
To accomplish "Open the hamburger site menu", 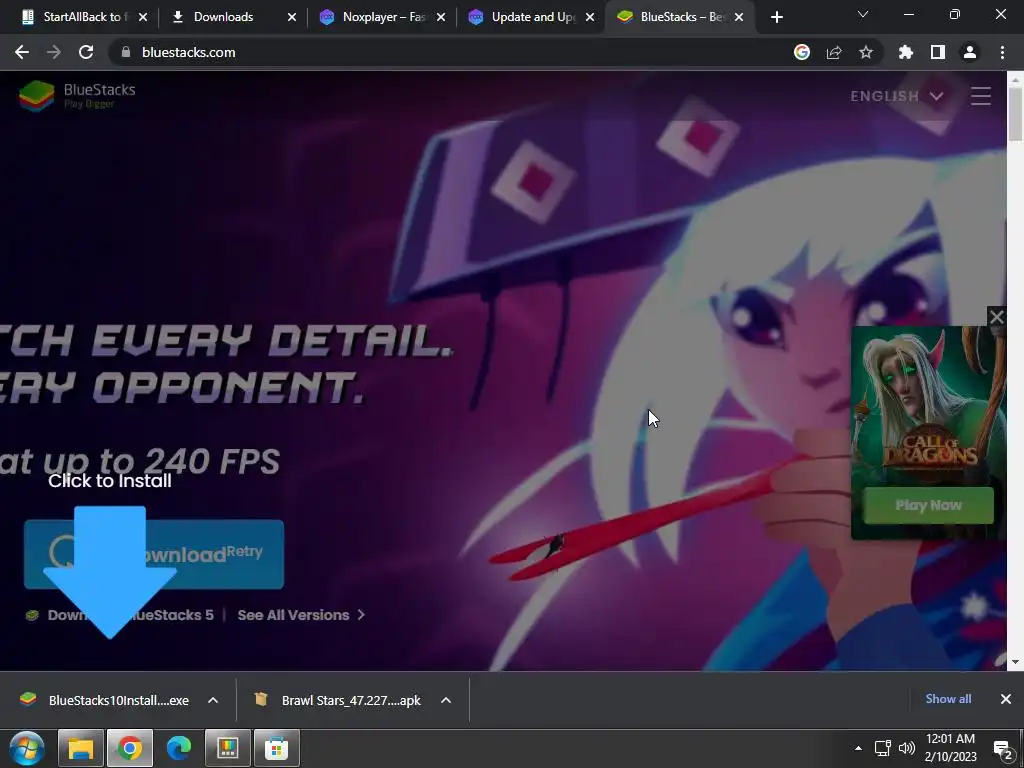I will (x=981, y=96).
